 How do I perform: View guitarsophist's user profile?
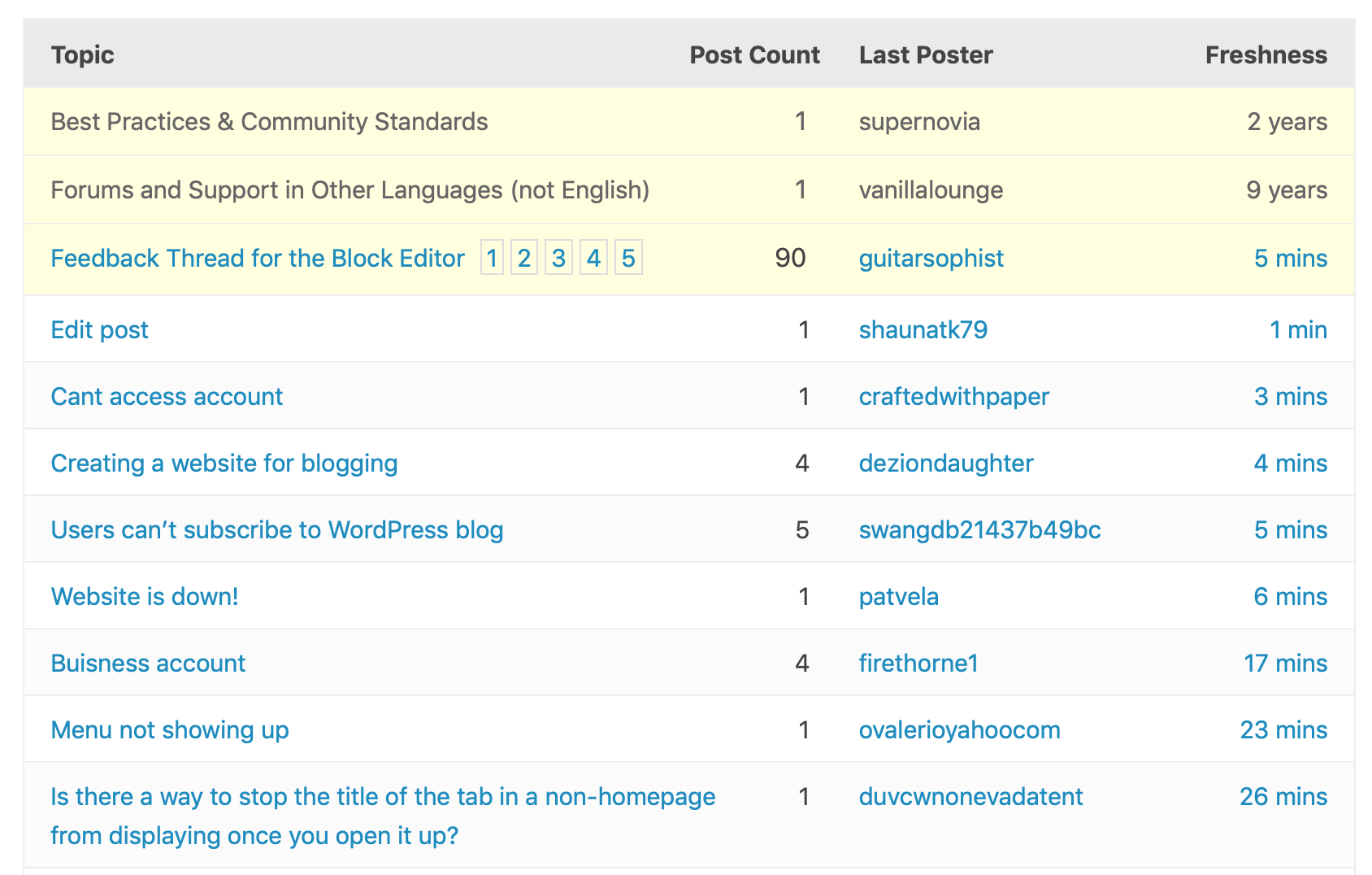(931, 258)
